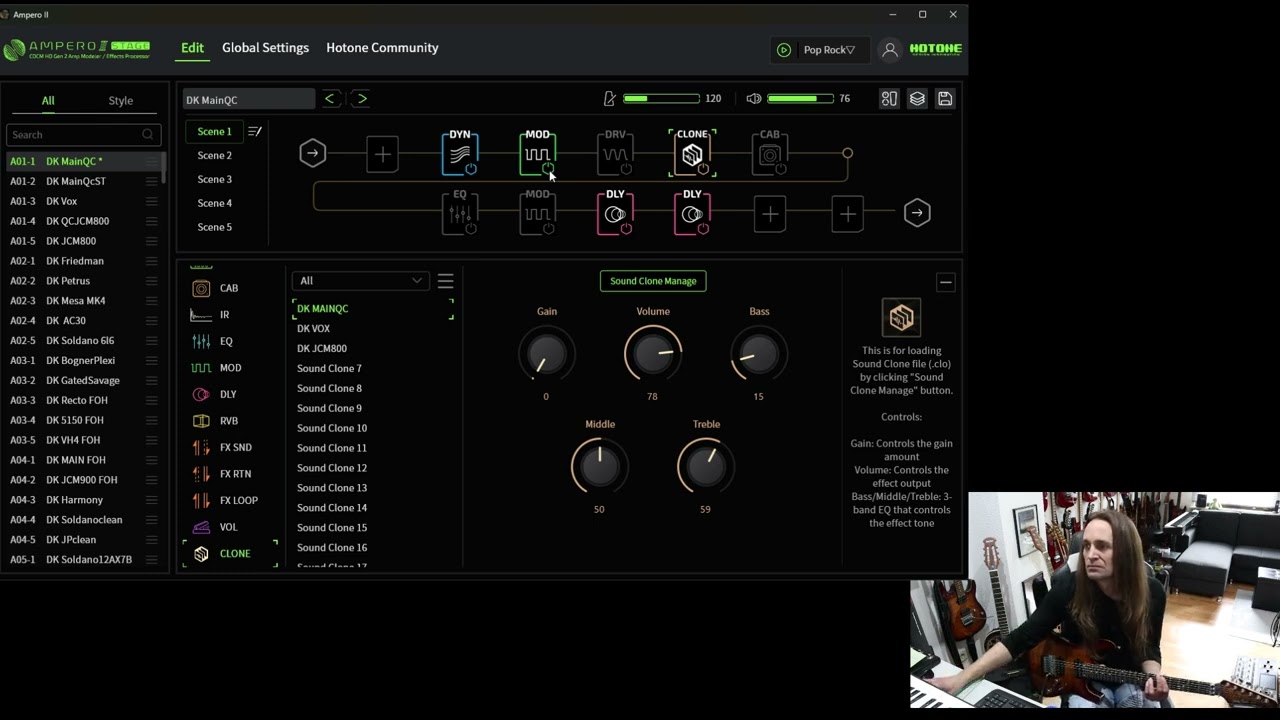The width and height of the screenshot is (1280, 720).
Task: Switch patch list to Style tab
Action: click(x=120, y=100)
